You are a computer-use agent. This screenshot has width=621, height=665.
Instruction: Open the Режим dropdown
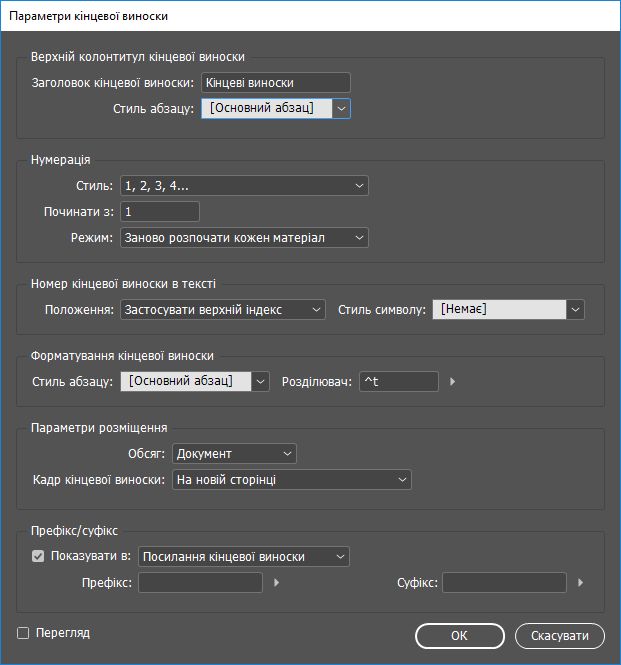[x=244, y=238]
